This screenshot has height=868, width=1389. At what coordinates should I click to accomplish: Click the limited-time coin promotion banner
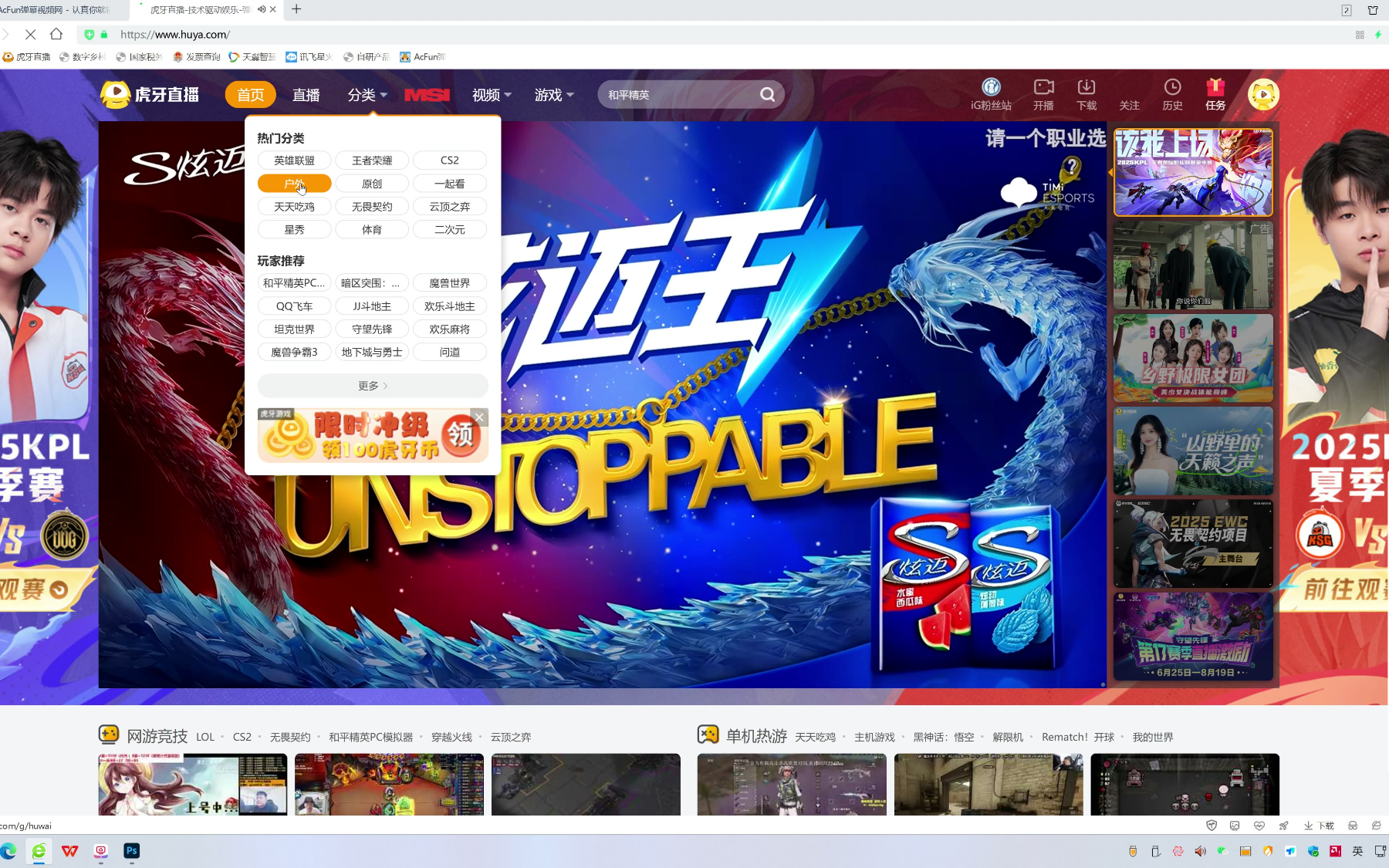[x=373, y=435]
